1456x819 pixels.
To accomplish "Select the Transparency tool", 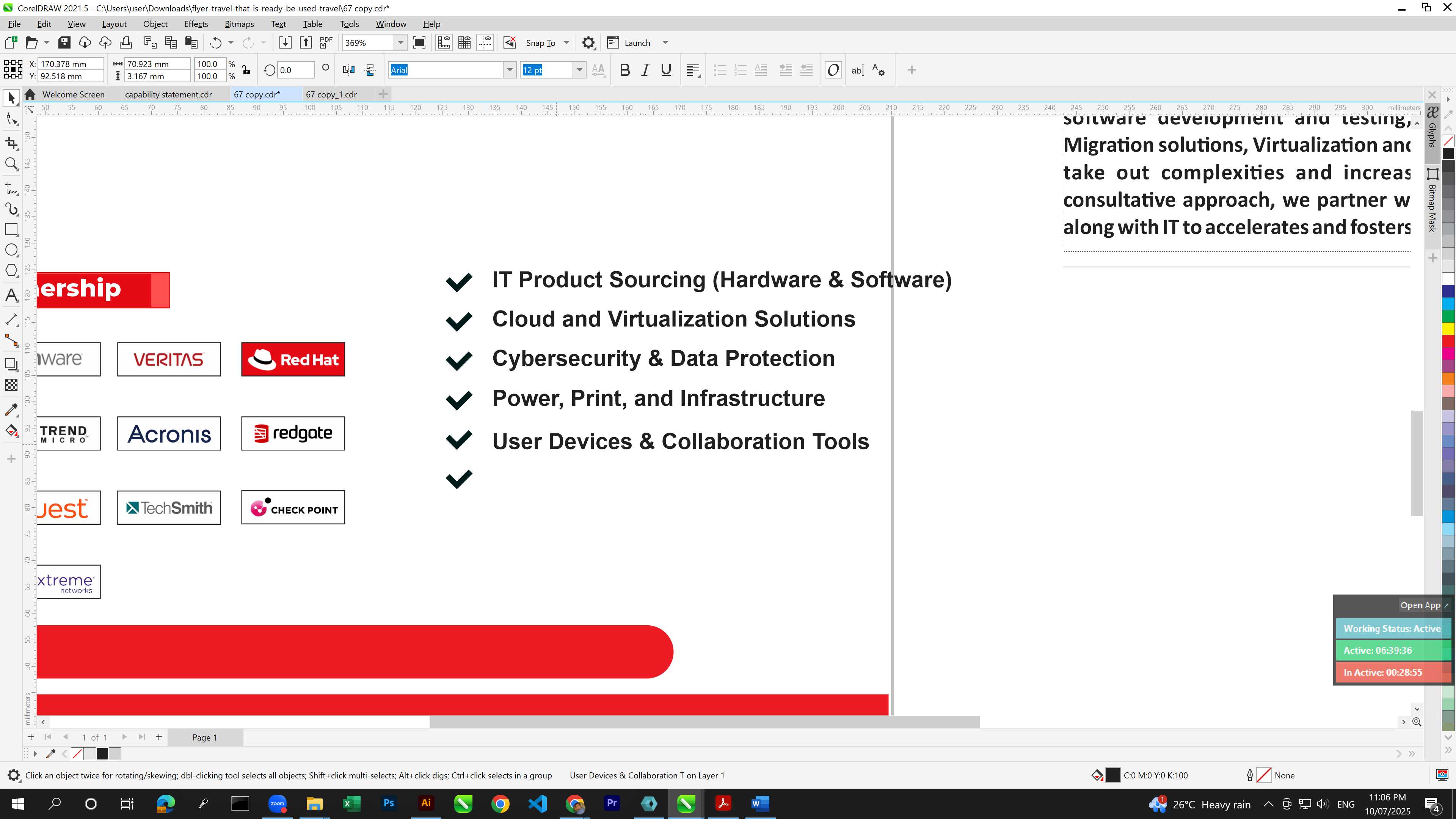I will coord(11,385).
